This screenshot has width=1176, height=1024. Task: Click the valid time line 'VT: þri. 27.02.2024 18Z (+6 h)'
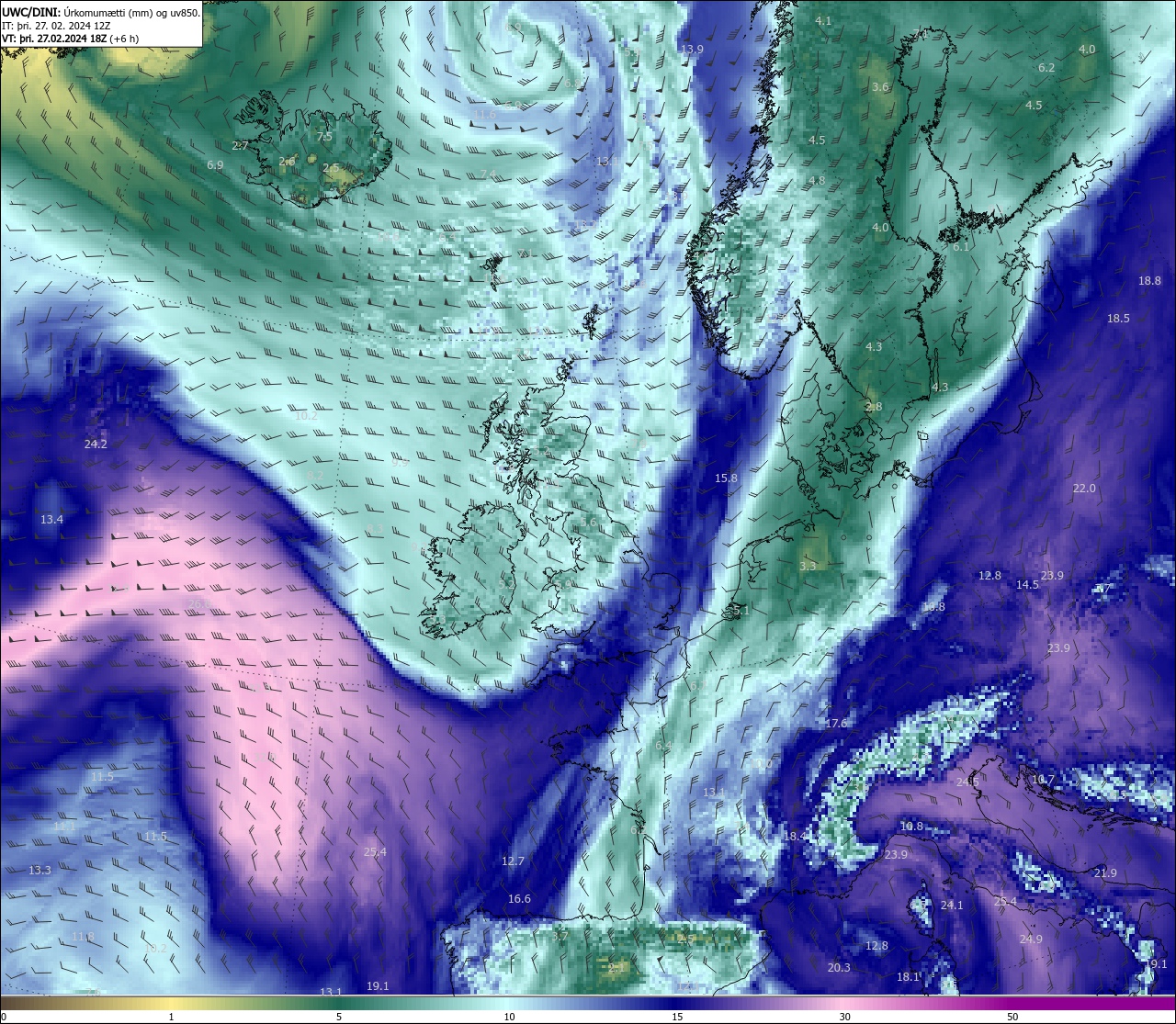pyautogui.click(x=70, y=39)
